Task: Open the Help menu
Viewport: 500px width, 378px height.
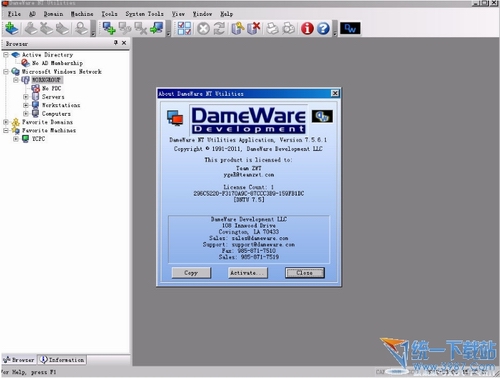Action: (226, 14)
